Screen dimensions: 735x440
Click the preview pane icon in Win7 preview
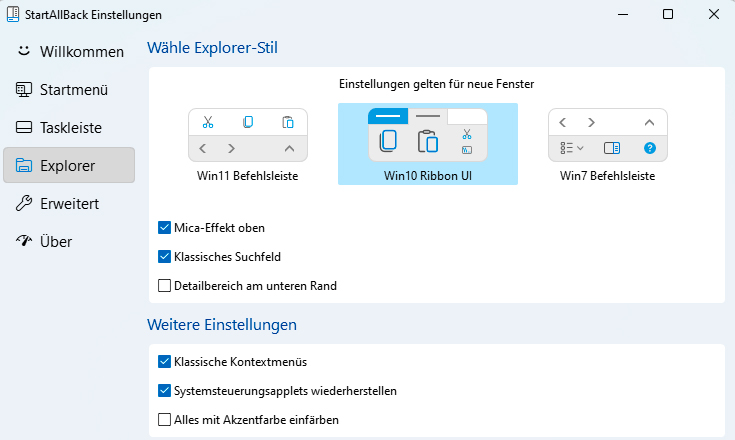coord(612,148)
